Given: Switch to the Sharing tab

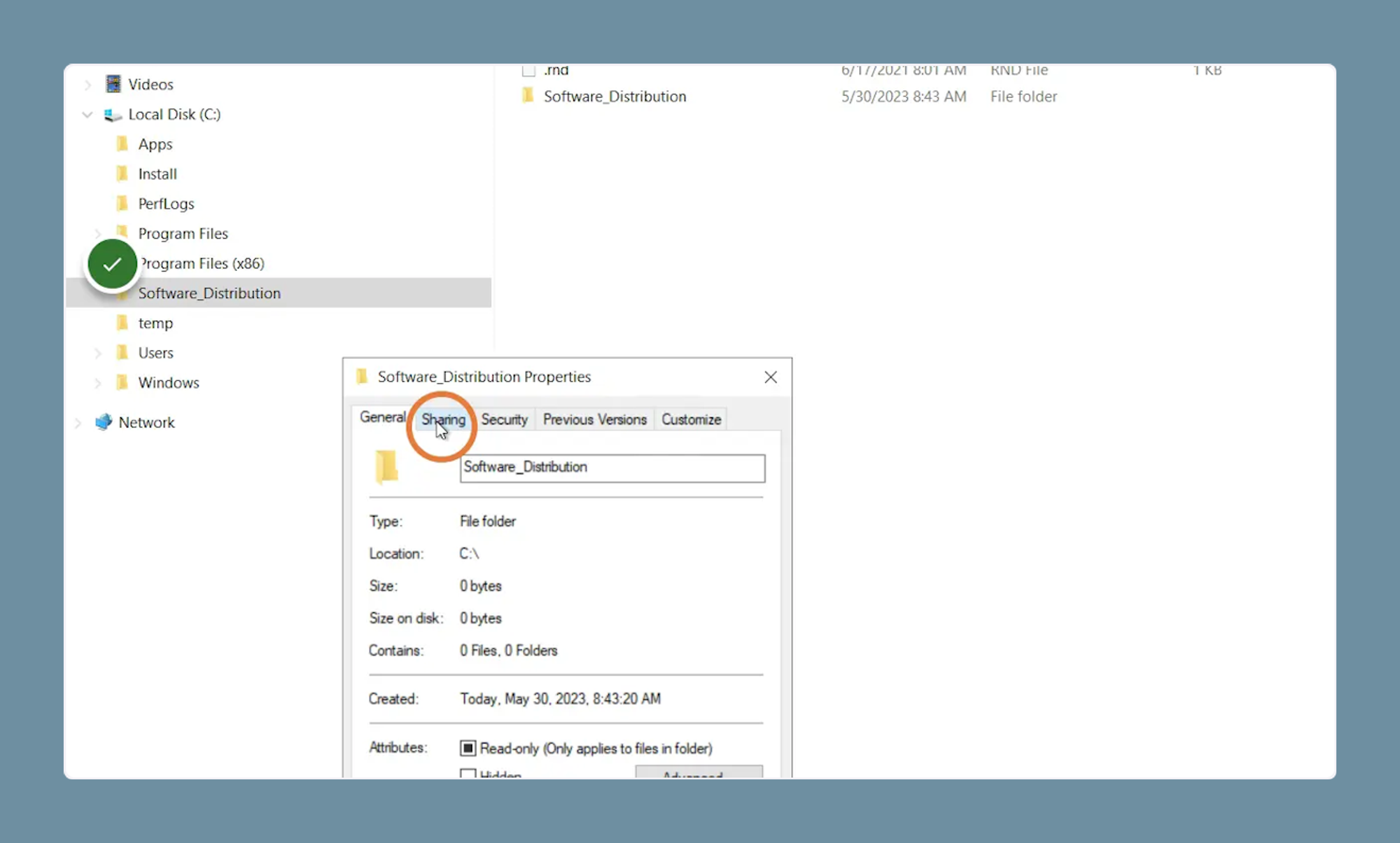Looking at the screenshot, I should (444, 419).
